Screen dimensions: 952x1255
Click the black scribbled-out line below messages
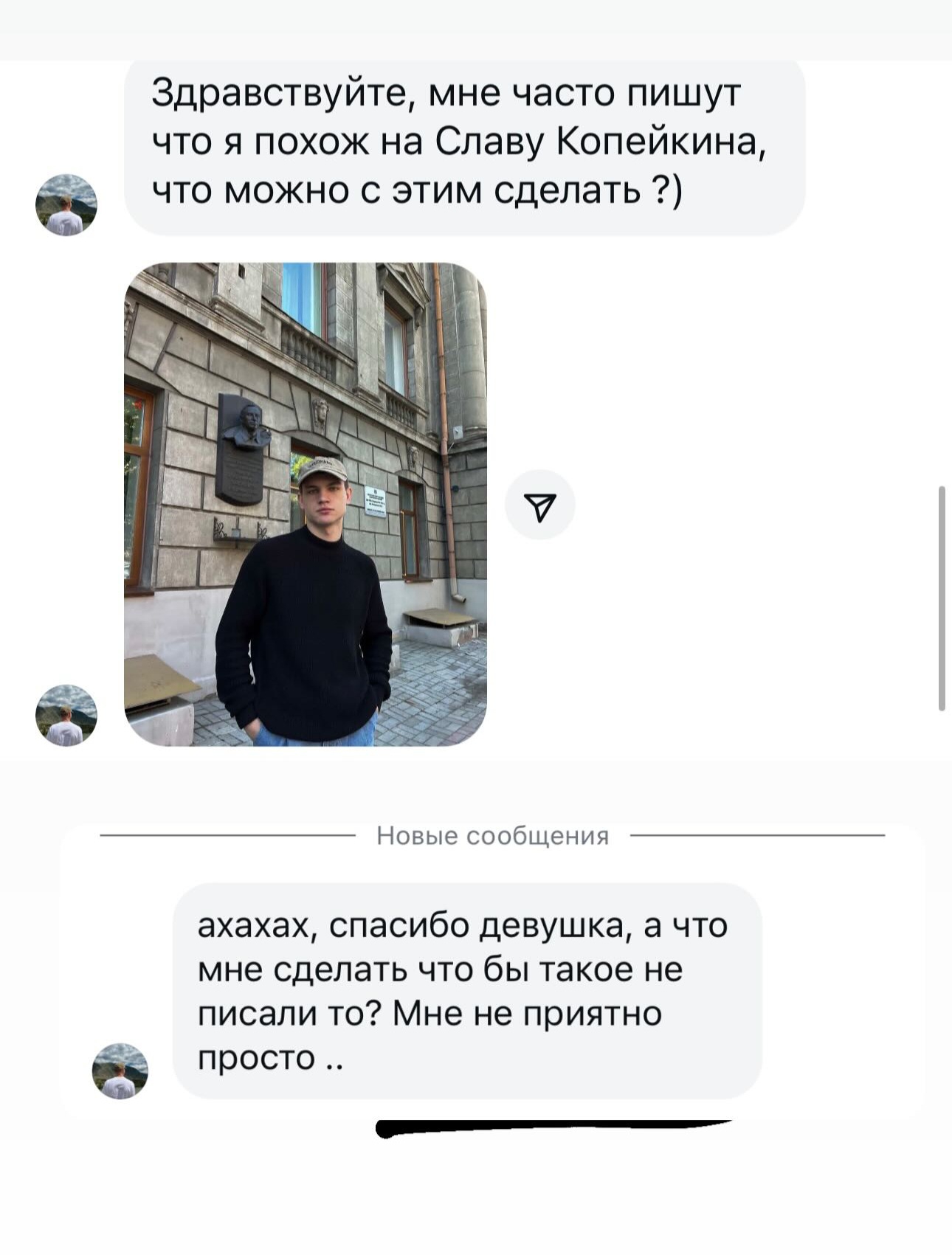(x=552, y=1127)
